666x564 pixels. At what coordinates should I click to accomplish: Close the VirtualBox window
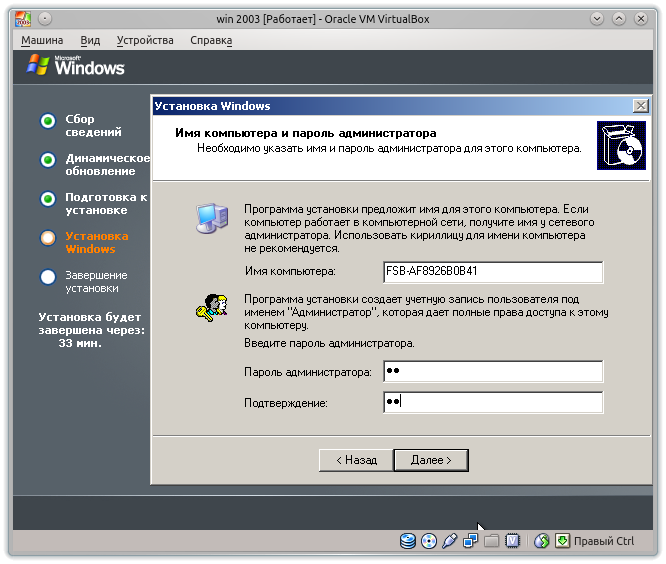coord(641,19)
